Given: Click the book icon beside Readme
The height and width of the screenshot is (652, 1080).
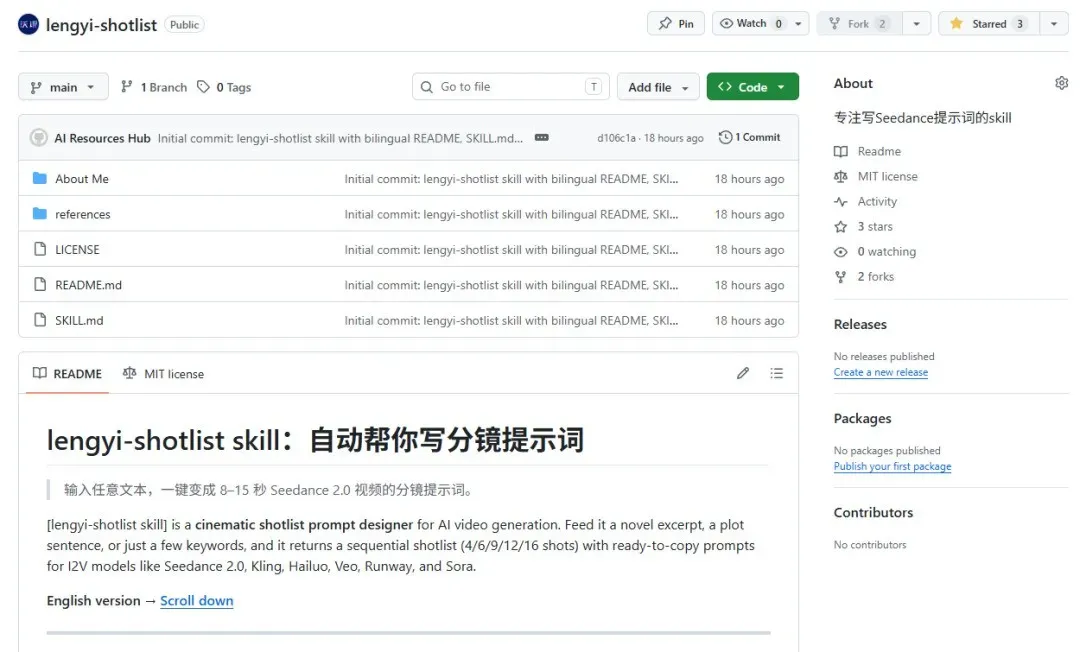Looking at the screenshot, I should click(x=841, y=151).
